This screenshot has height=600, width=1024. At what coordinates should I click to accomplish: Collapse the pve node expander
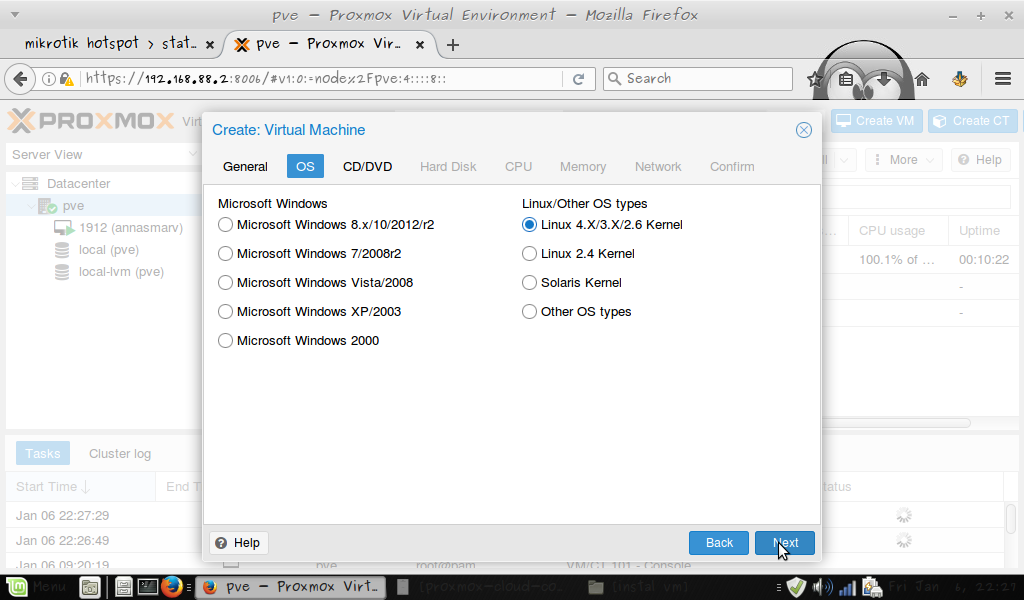tap(31, 206)
